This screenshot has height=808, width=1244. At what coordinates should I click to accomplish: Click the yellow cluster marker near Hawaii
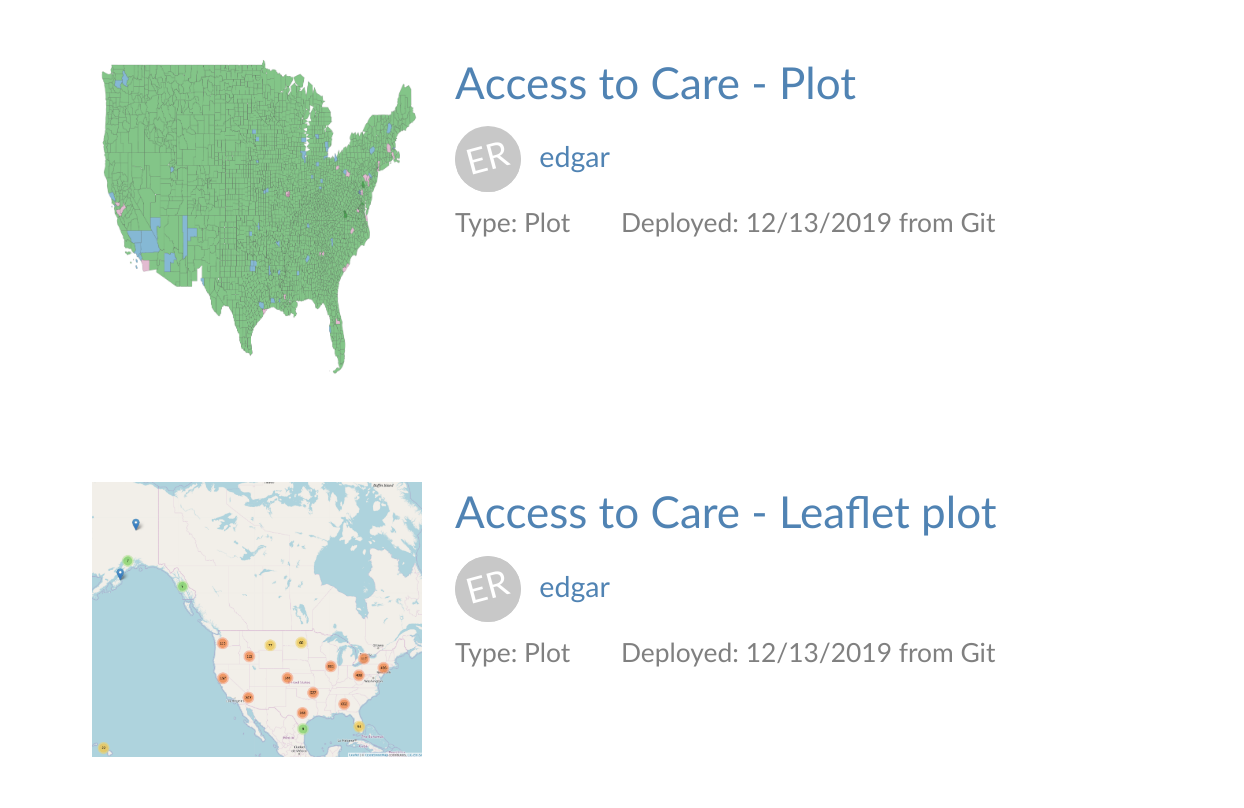click(x=103, y=747)
